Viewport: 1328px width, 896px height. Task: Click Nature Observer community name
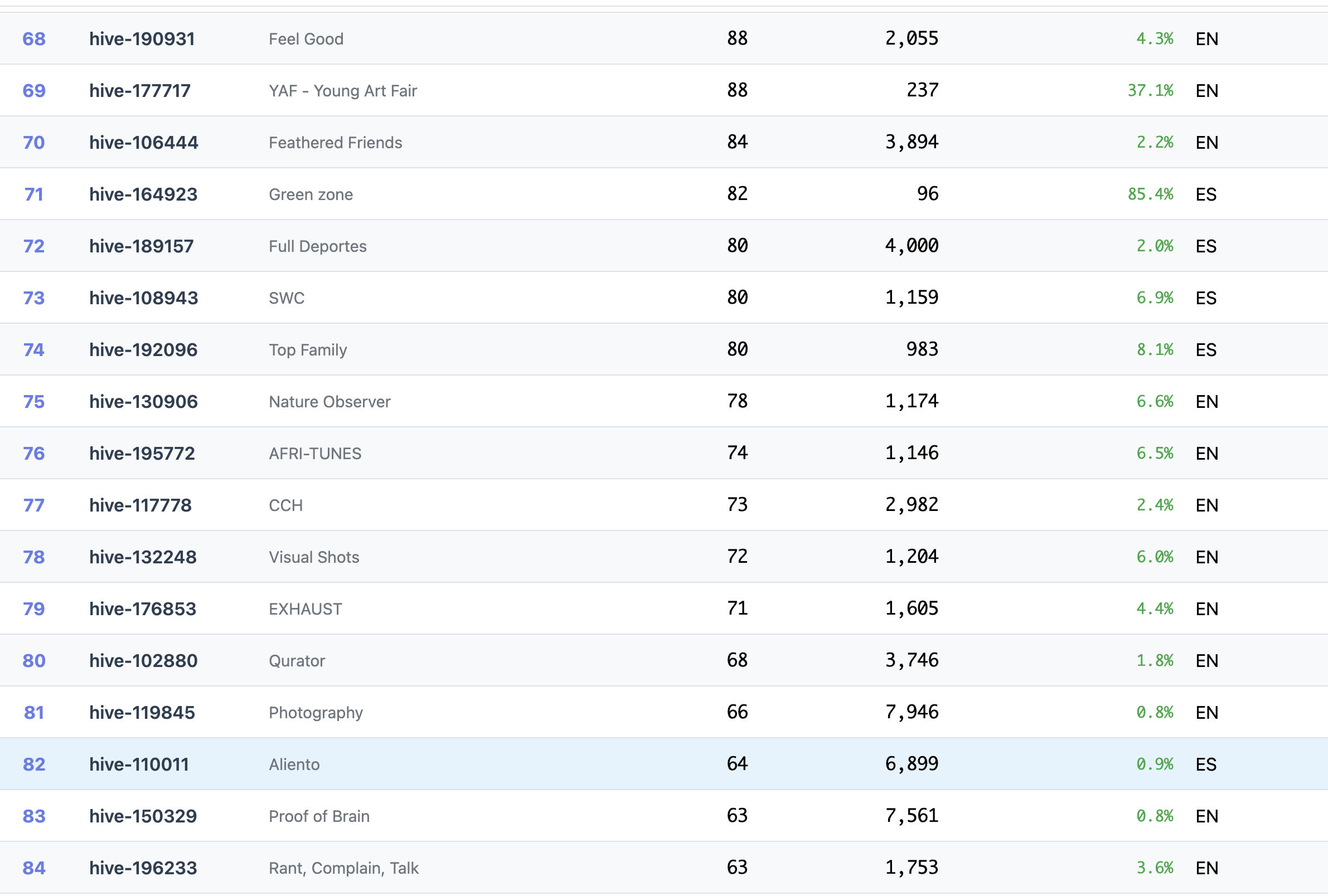(329, 402)
